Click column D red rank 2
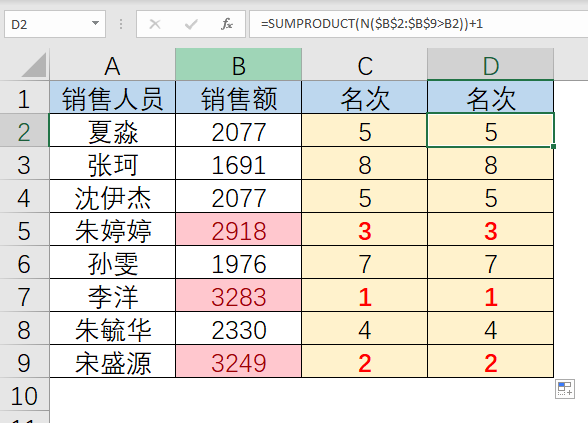This screenshot has height=423, width=588. coord(490,361)
